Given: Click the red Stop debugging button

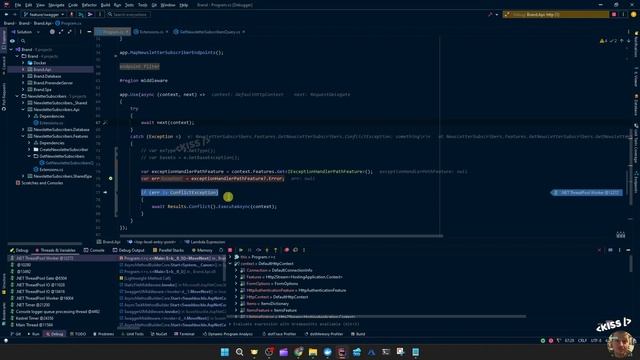Looking at the screenshot, I should coord(230,250).
